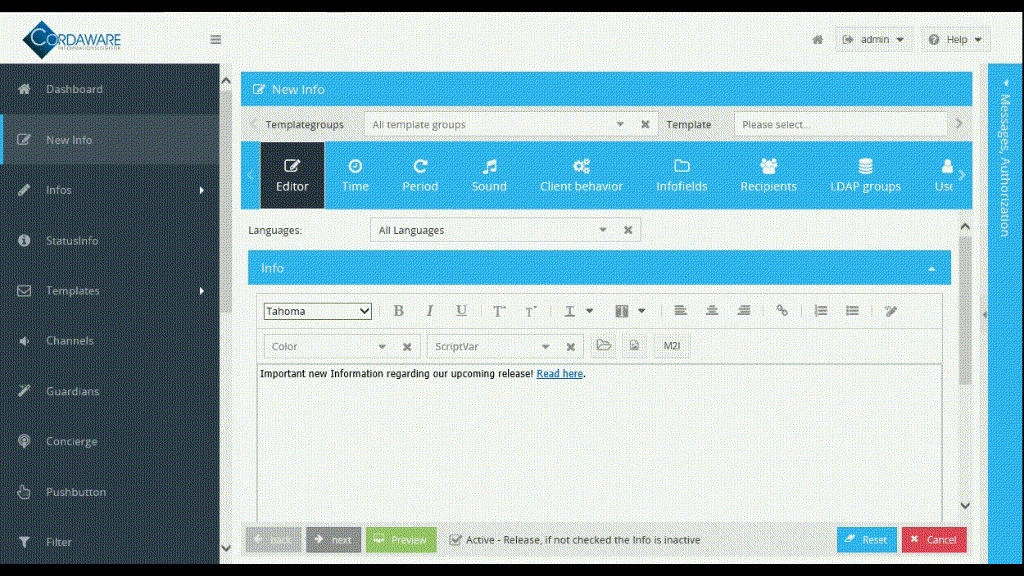Toggle text alignment to center
1024x576 pixels.
pos(712,310)
